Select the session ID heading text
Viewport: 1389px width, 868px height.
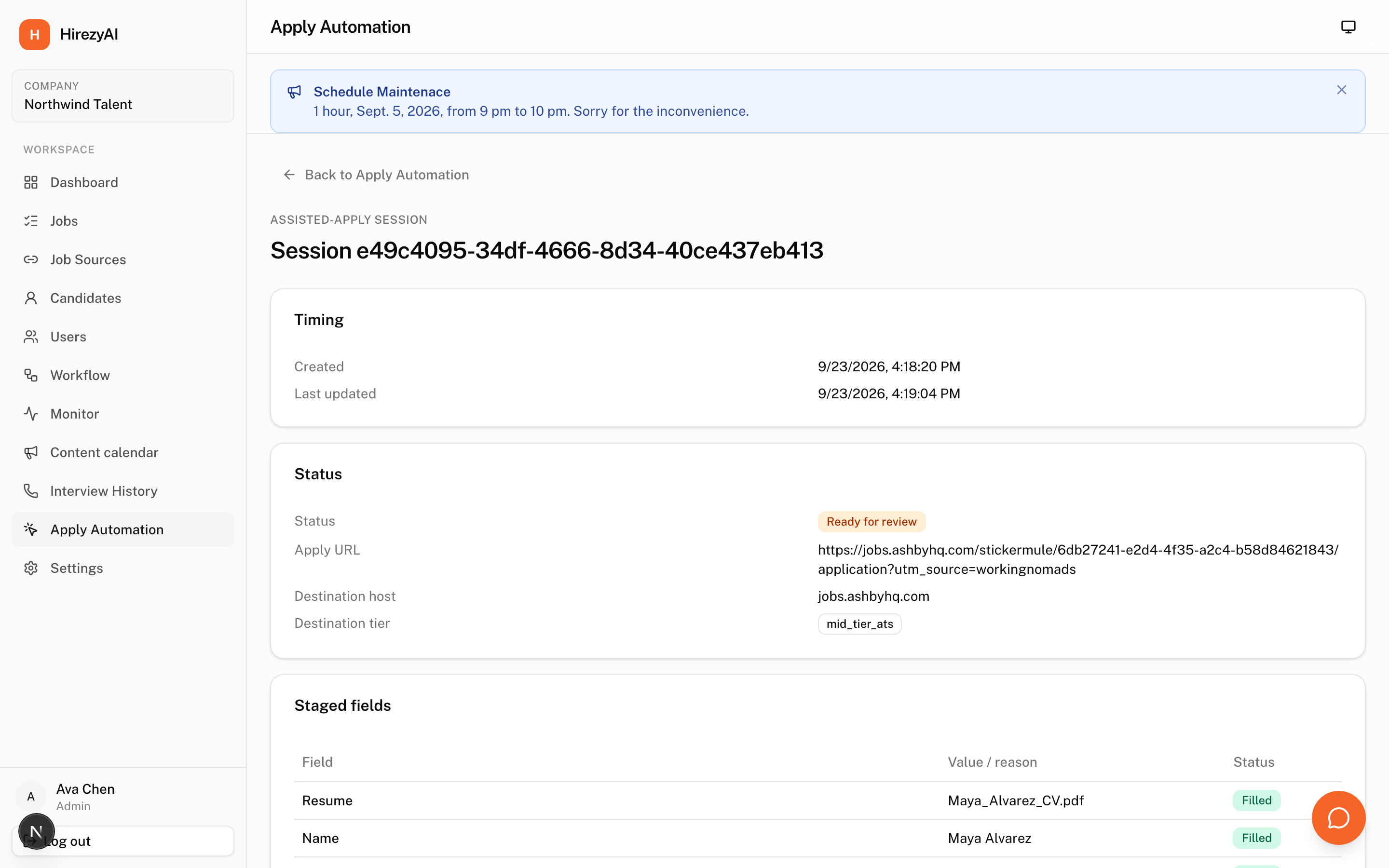[546, 250]
